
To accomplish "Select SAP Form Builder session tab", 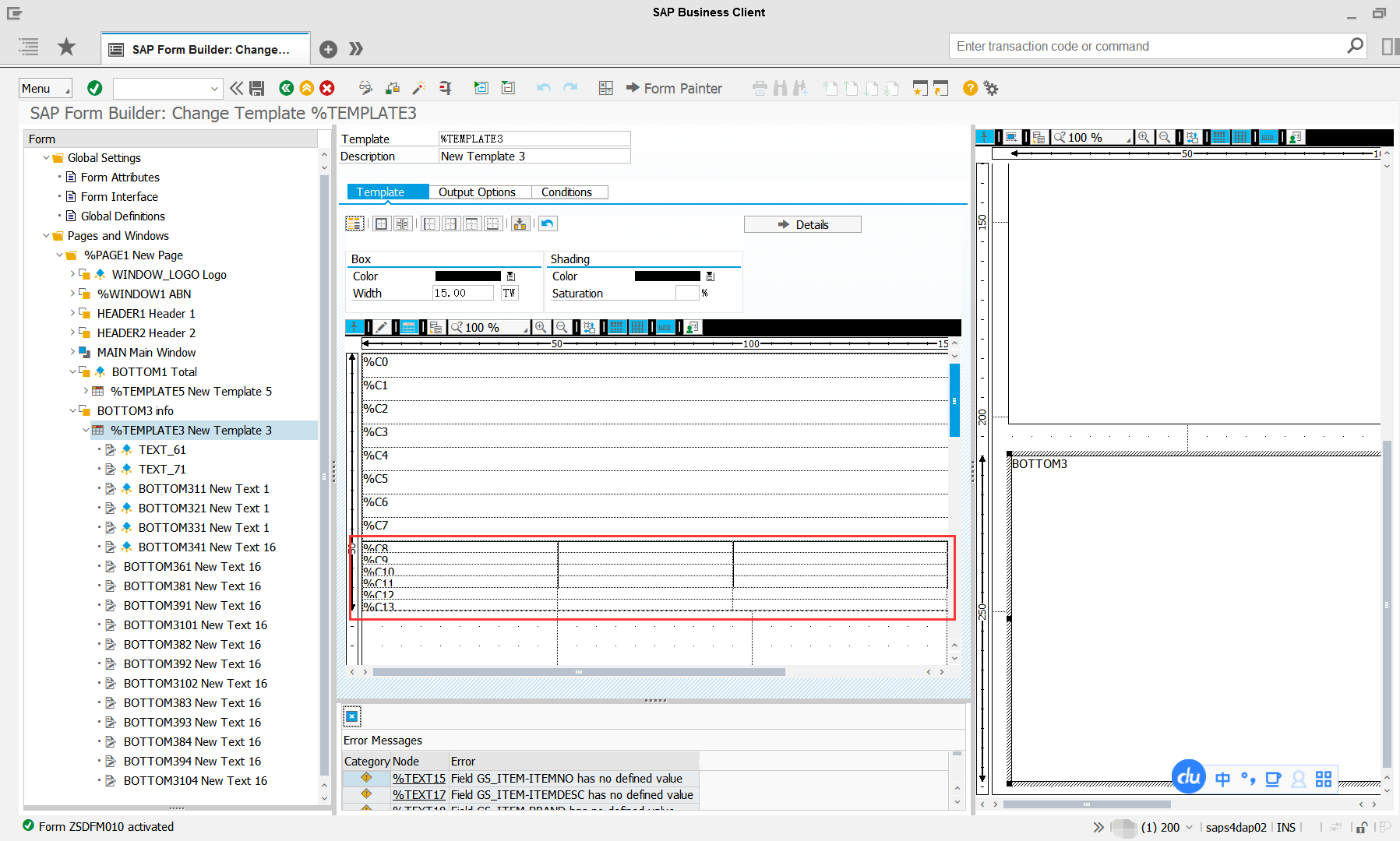I will 206,49.
